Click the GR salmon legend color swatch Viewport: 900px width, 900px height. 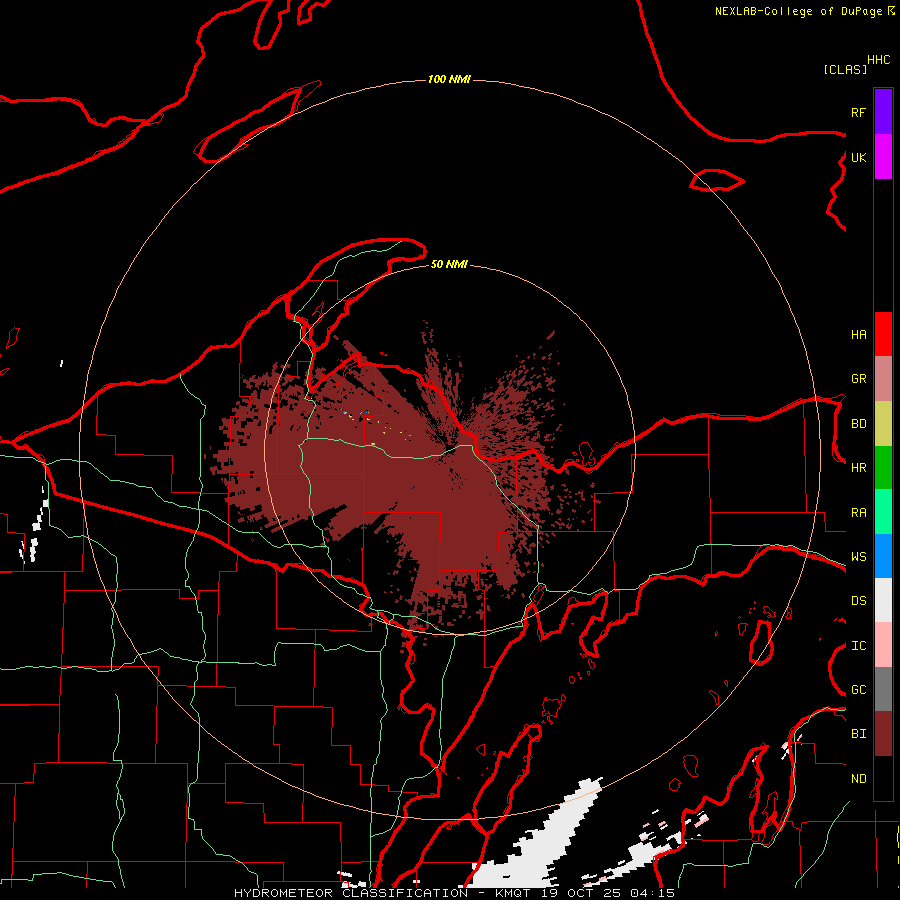(x=883, y=379)
